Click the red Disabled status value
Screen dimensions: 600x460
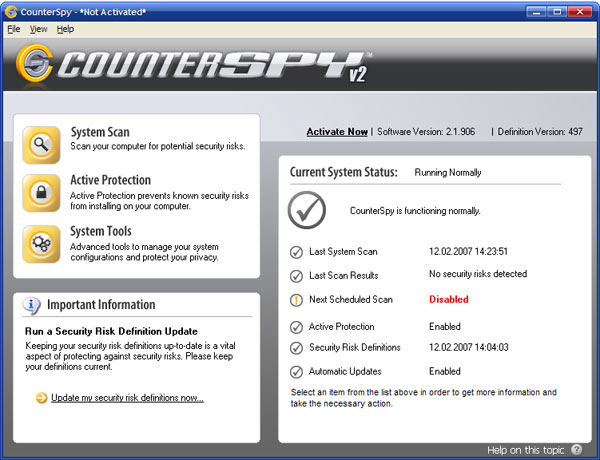(x=449, y=300)
